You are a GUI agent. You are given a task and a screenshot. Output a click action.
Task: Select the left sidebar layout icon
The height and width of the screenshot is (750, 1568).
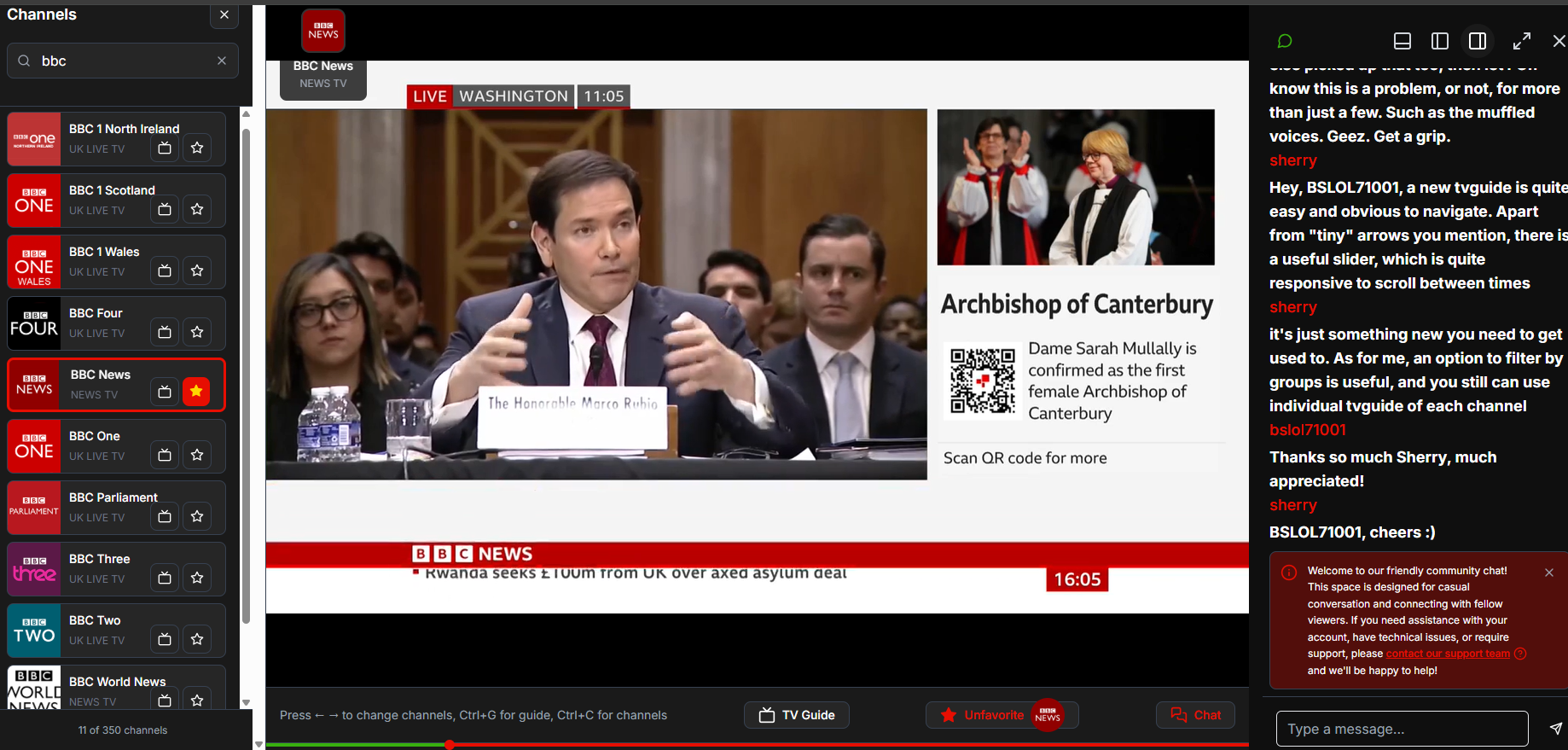coord(1439,41)
